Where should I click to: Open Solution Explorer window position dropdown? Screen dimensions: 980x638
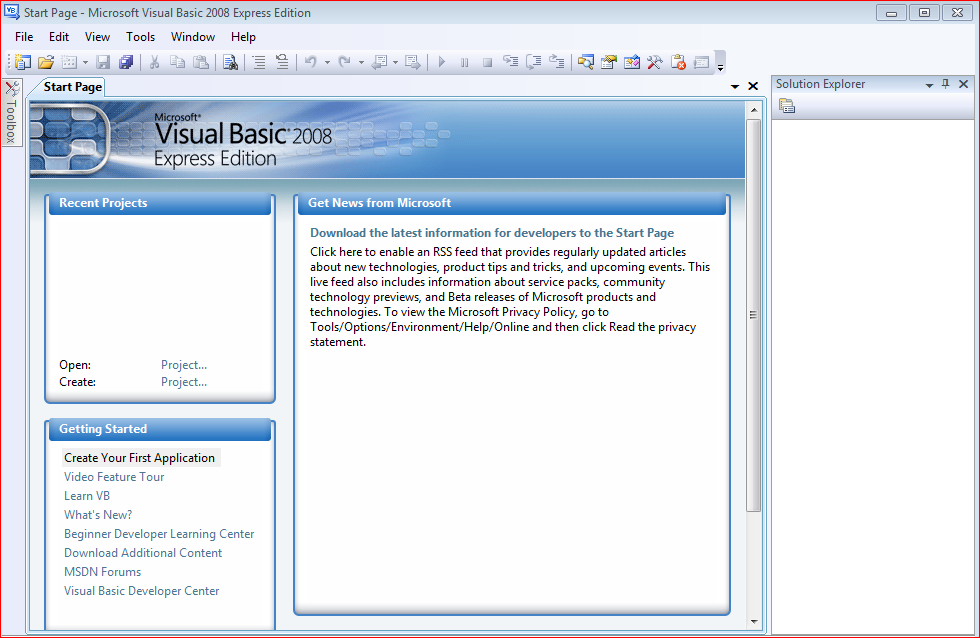929,85
